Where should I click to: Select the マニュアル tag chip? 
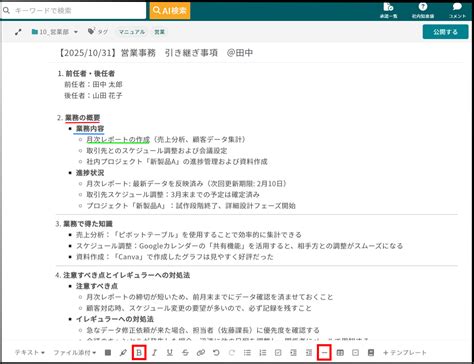[x=132, y=32]
